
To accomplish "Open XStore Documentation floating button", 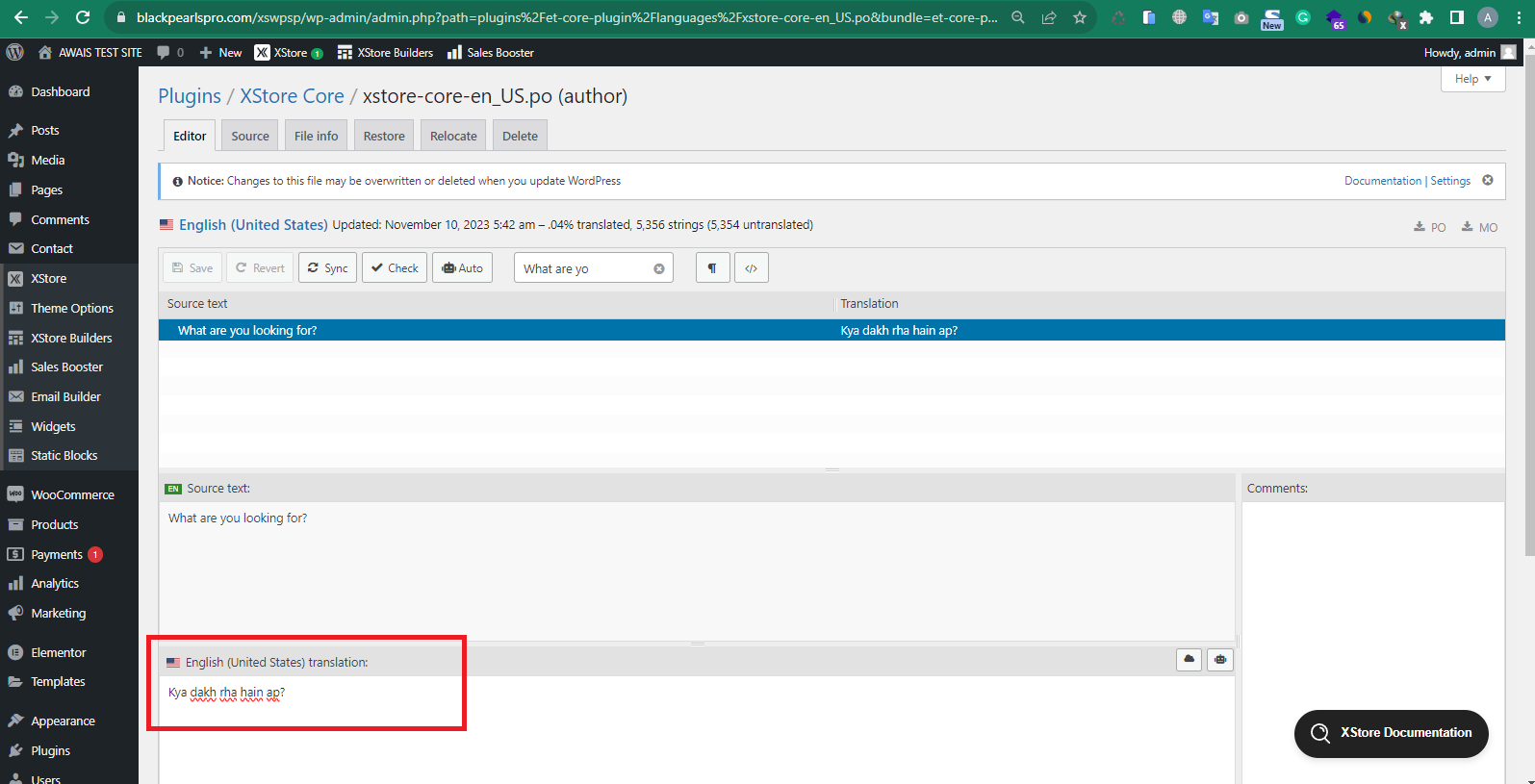I will [1392, 733].
